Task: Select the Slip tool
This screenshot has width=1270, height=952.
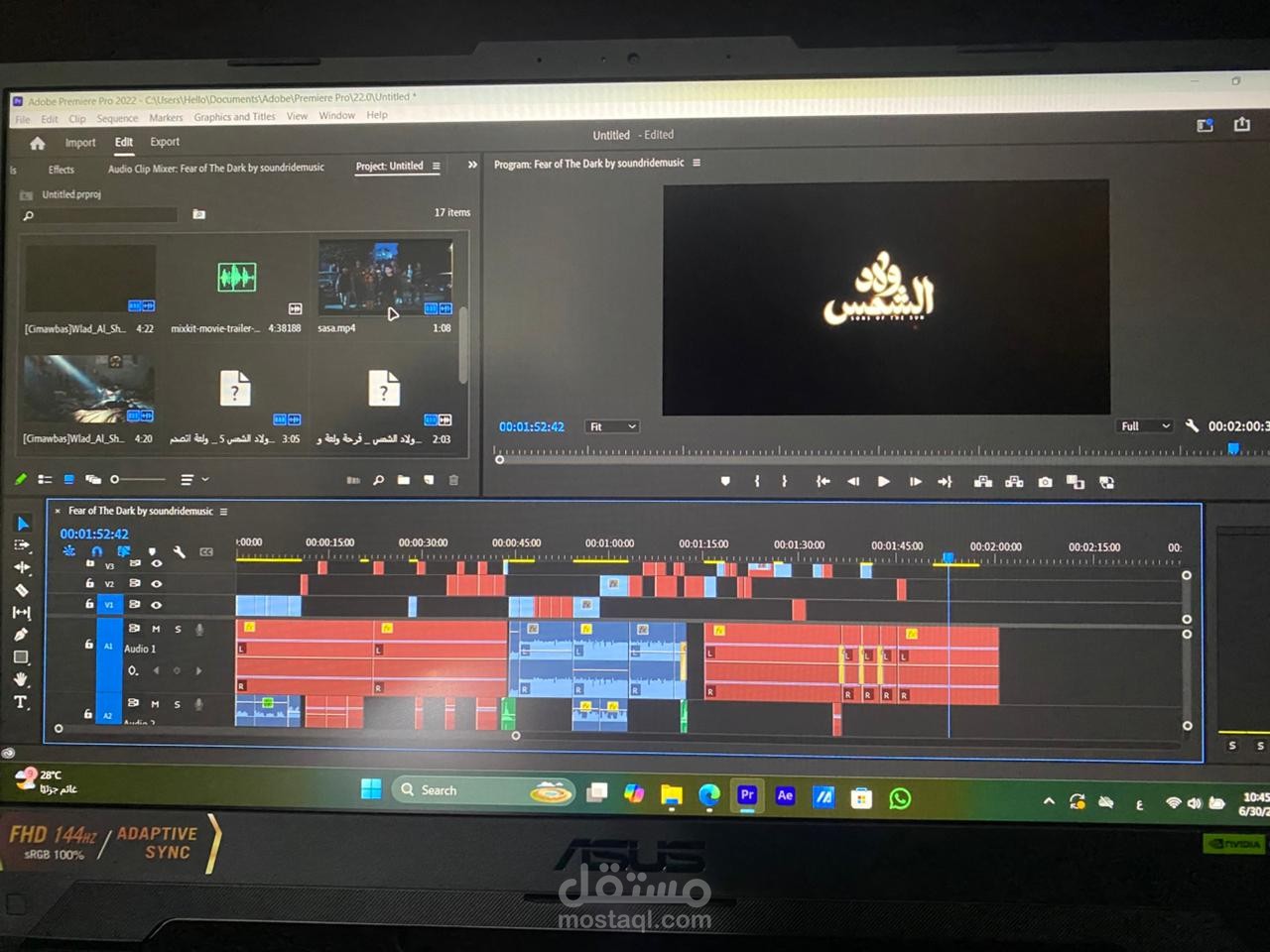Action: 22,613
